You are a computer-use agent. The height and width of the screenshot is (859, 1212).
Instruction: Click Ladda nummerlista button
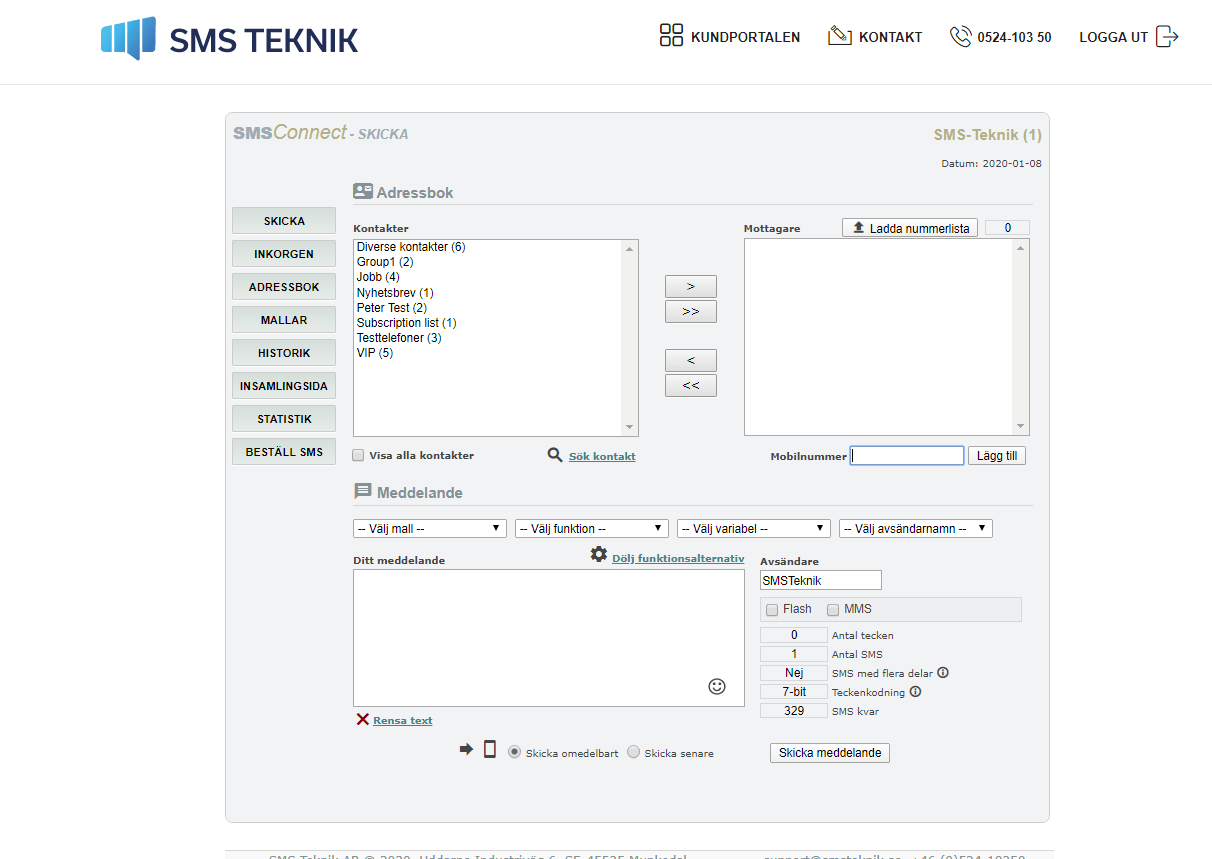(x=910, y=228)
